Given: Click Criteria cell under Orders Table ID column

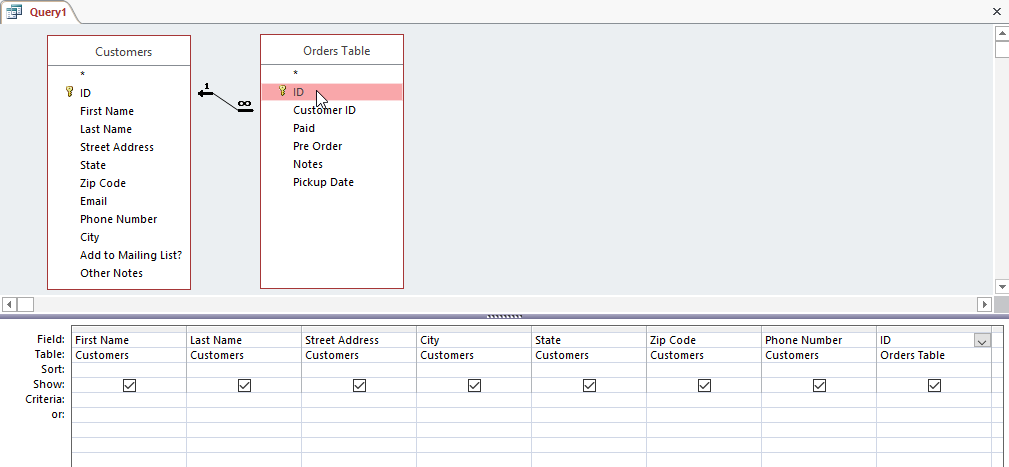Looking at the screenshot, I should tap(934, 400).
